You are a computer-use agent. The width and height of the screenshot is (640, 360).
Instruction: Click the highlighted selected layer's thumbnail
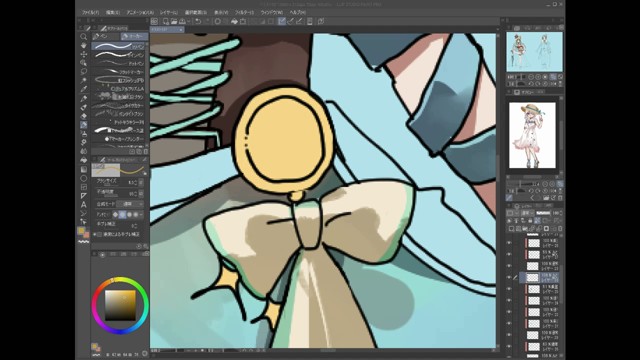point(533,278)
